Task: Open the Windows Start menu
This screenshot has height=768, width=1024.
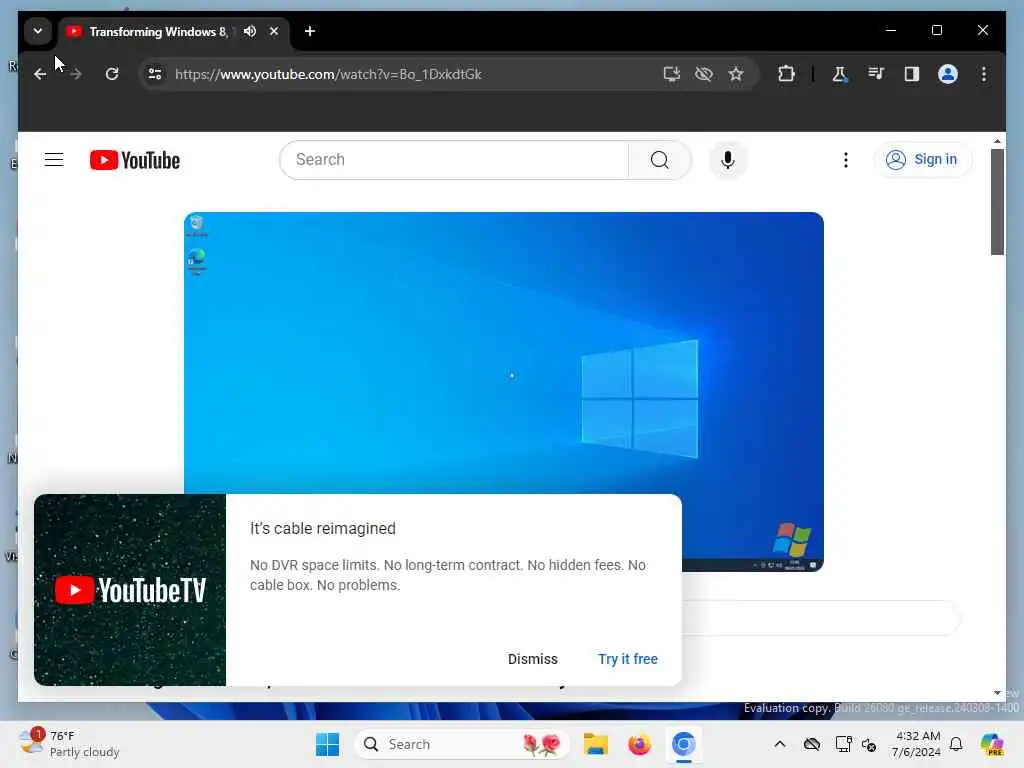Action: 327,744
